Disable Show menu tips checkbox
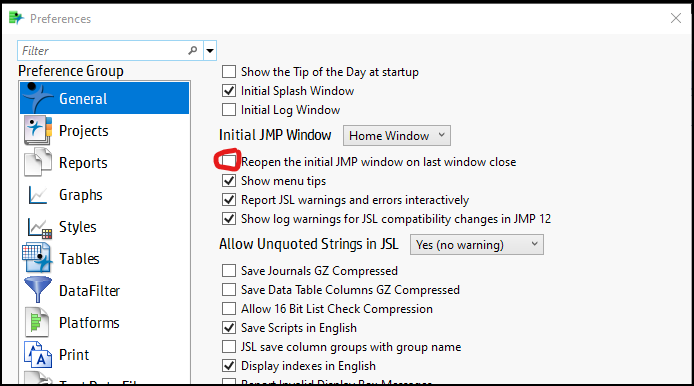Image resolution: width=694 pixels, height=386 pixels. tap(229, 181)
